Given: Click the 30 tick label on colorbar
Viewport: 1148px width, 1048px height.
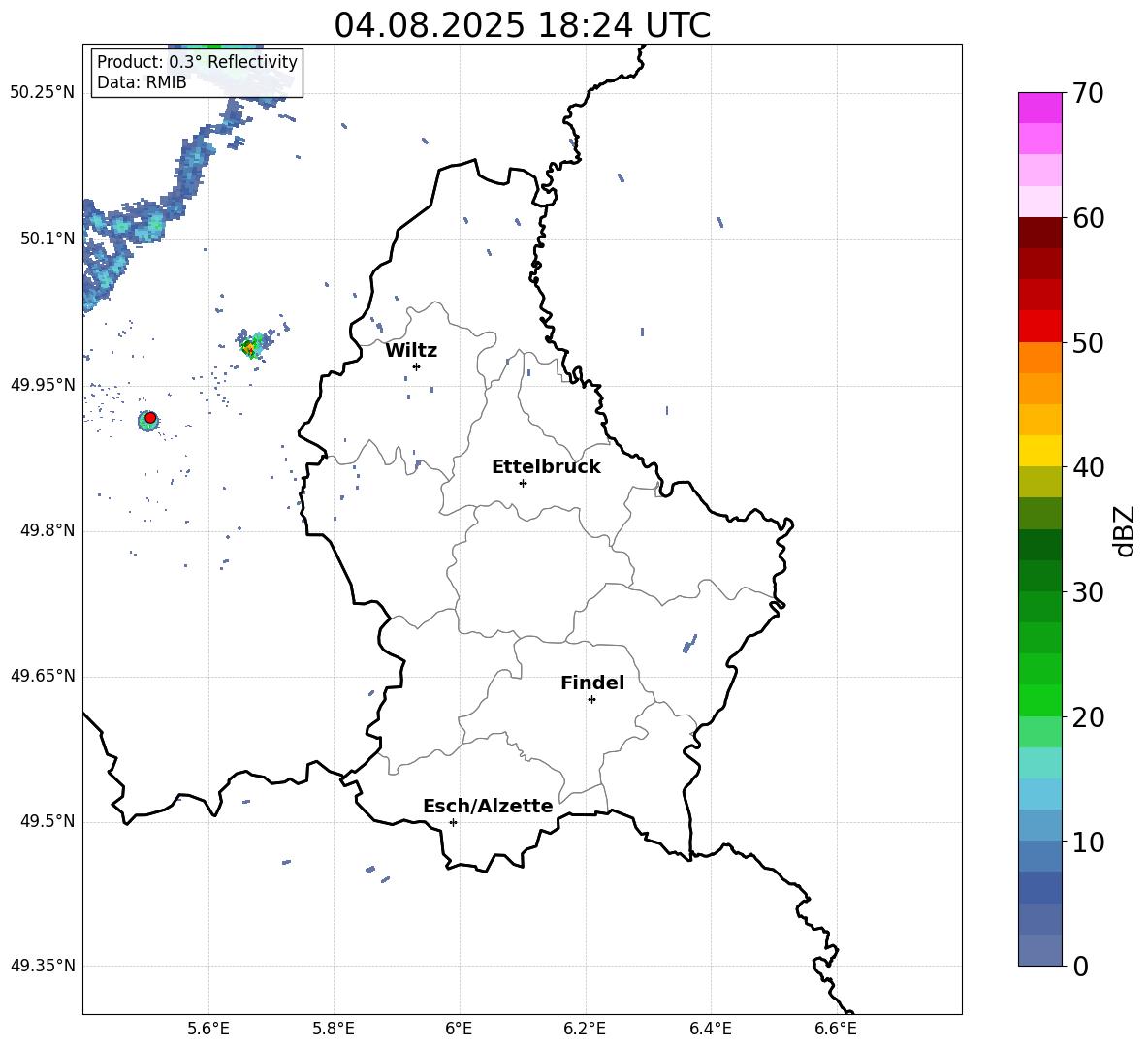Looking at the screenshot, I should coord(1087,592).
